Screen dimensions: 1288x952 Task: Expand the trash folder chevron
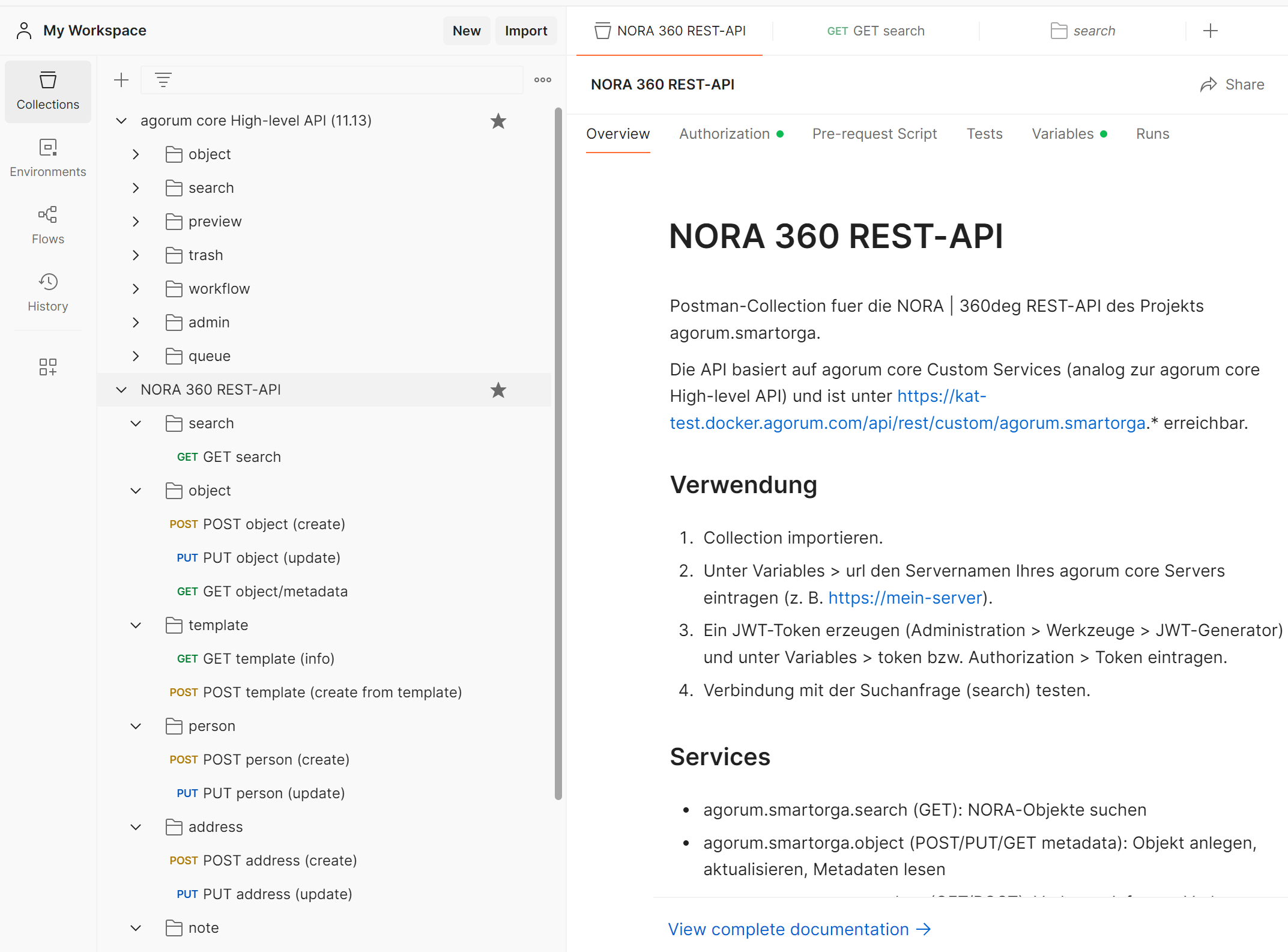coord(136,255)
